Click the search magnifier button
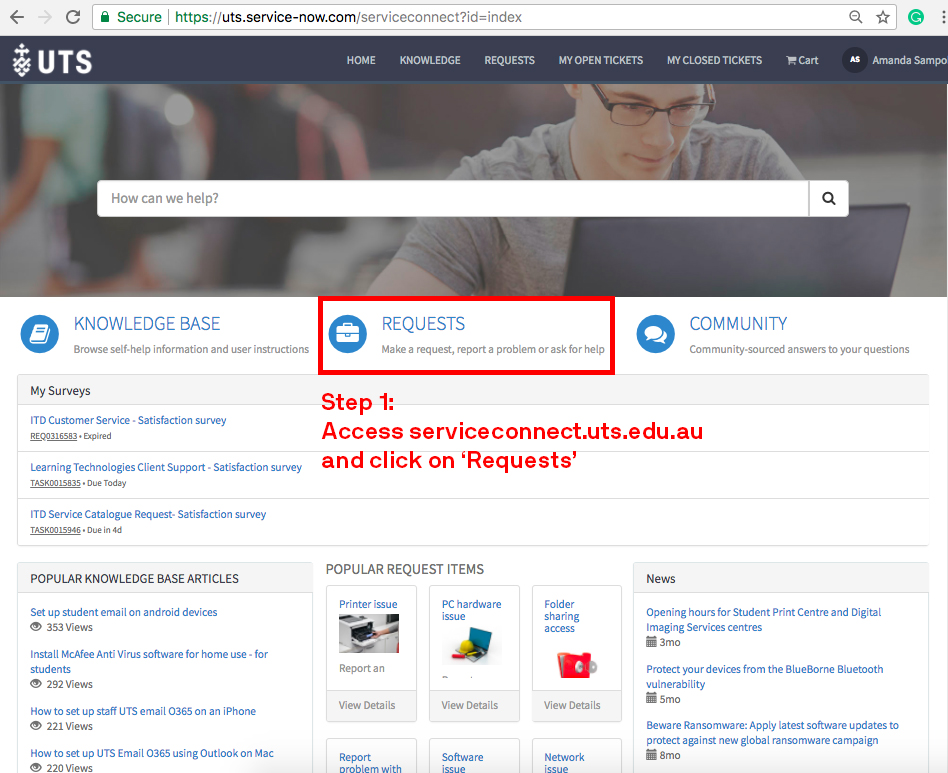This screenshot has width=948, height=773. (x=829, y=198)
